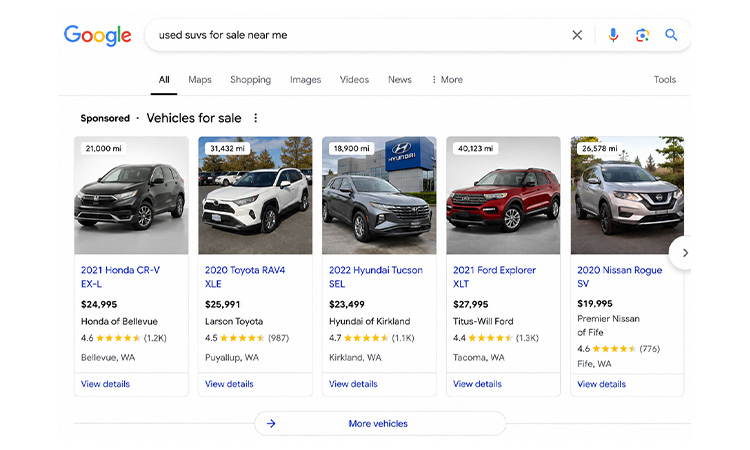
Task: Switch to the Maps tab
Action: point(200,79)
